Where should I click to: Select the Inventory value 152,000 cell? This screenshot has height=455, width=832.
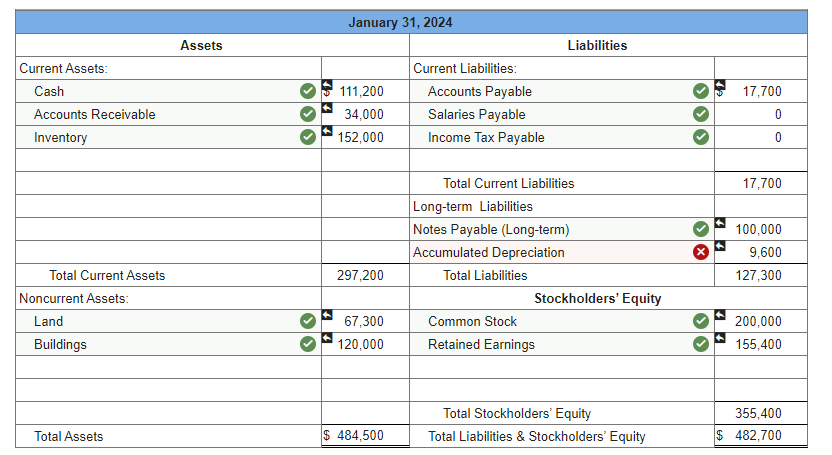tap(365, 137)
